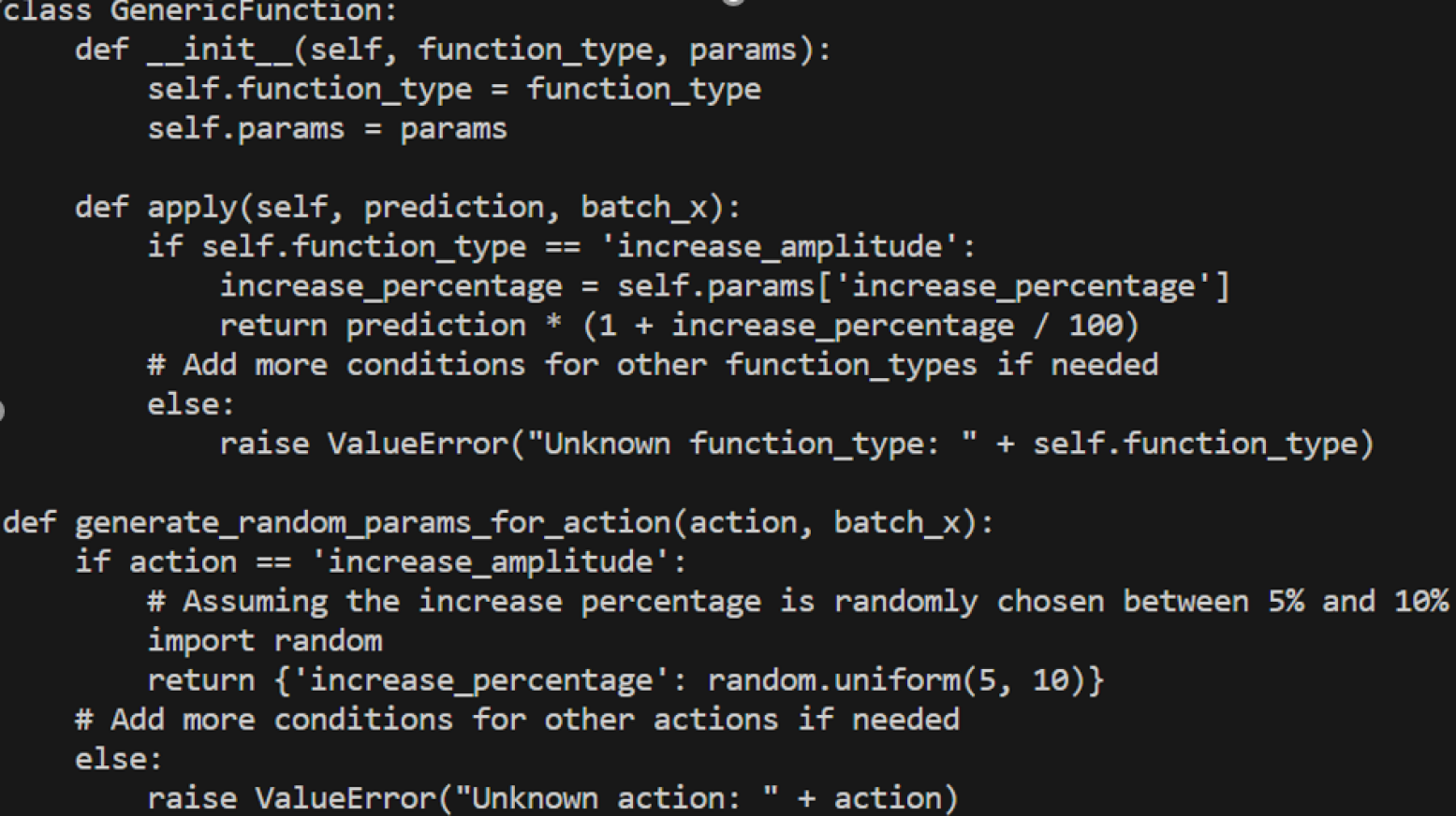
Task: Click the "Unknown action: " string literal
Action: pos(616,798)
